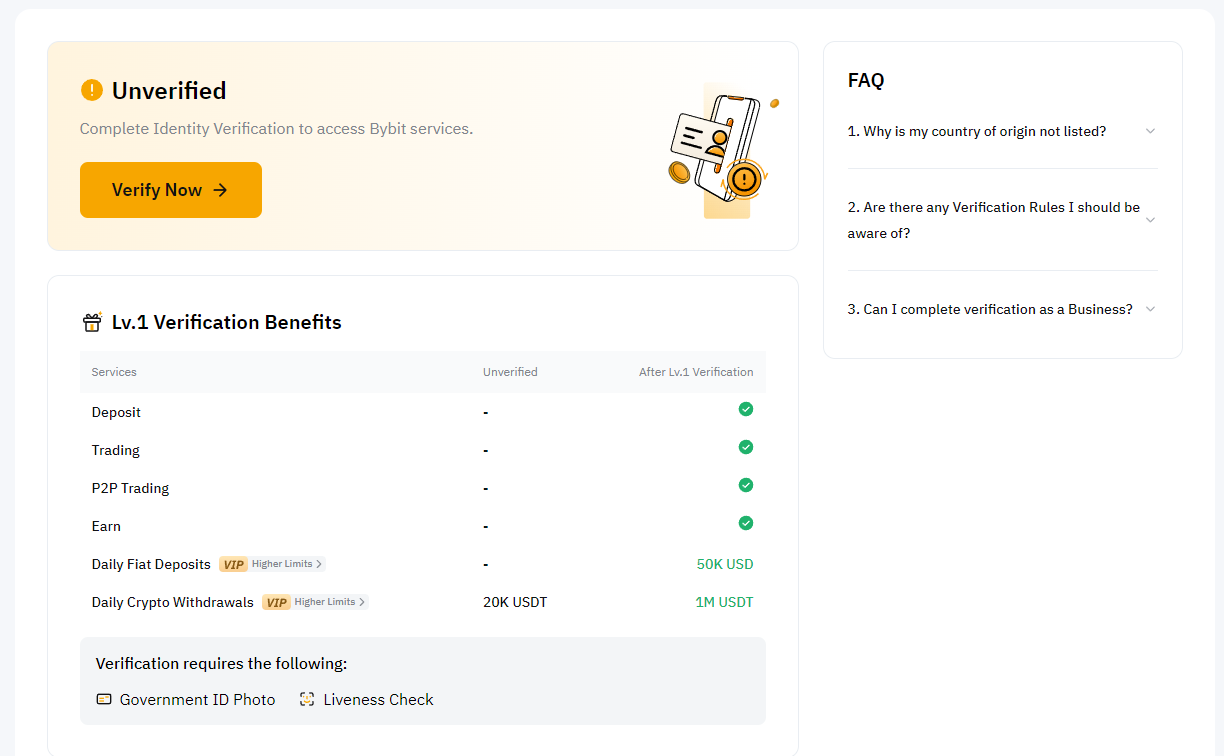This screenshot has width=1224, height=756.
Task: Expand the 'Why is my country not listed' FAQ
Action: tap(1150, 131)
